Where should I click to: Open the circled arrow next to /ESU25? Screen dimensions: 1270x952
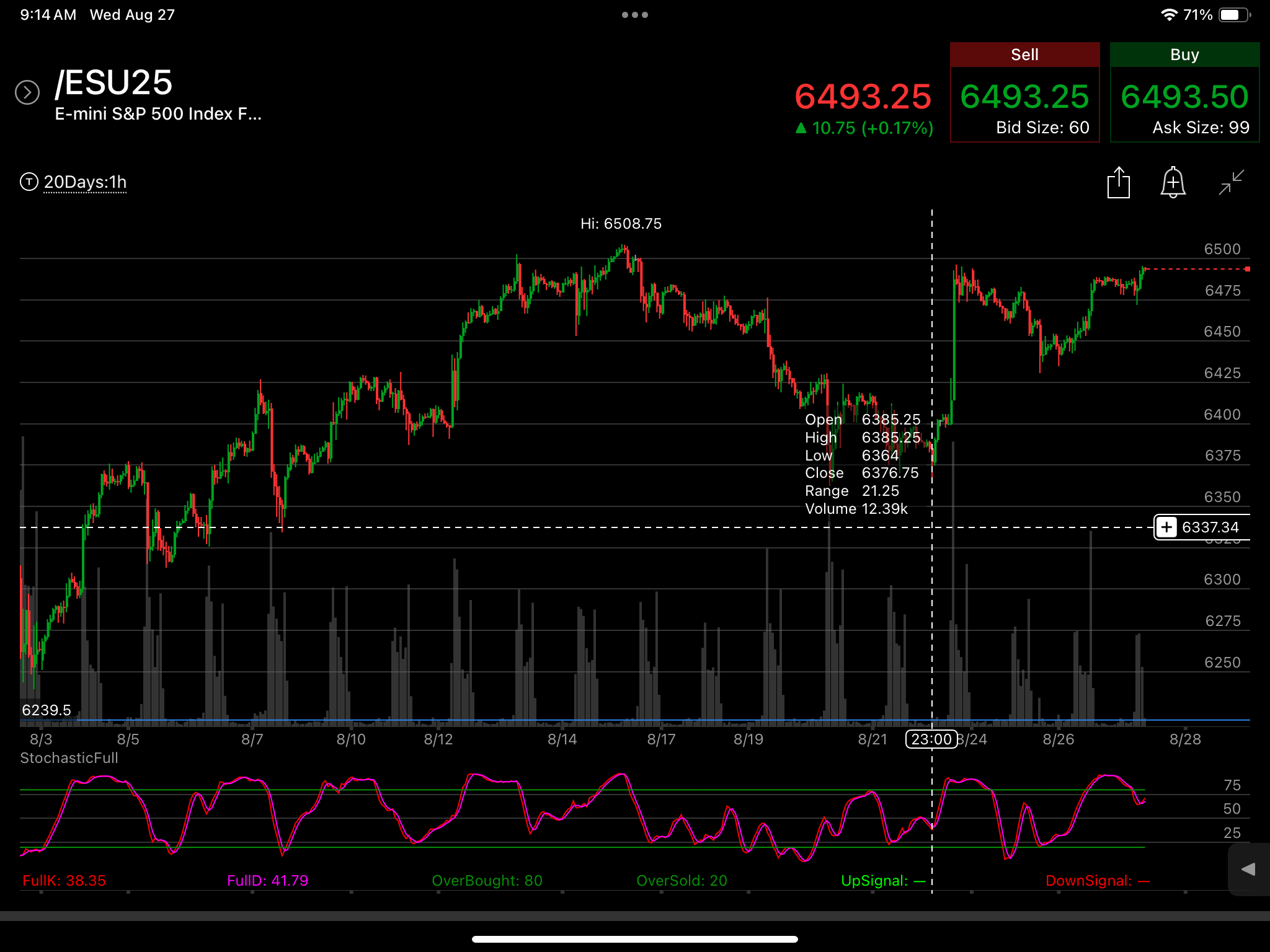pyautogui.click(x=27, y=92)
